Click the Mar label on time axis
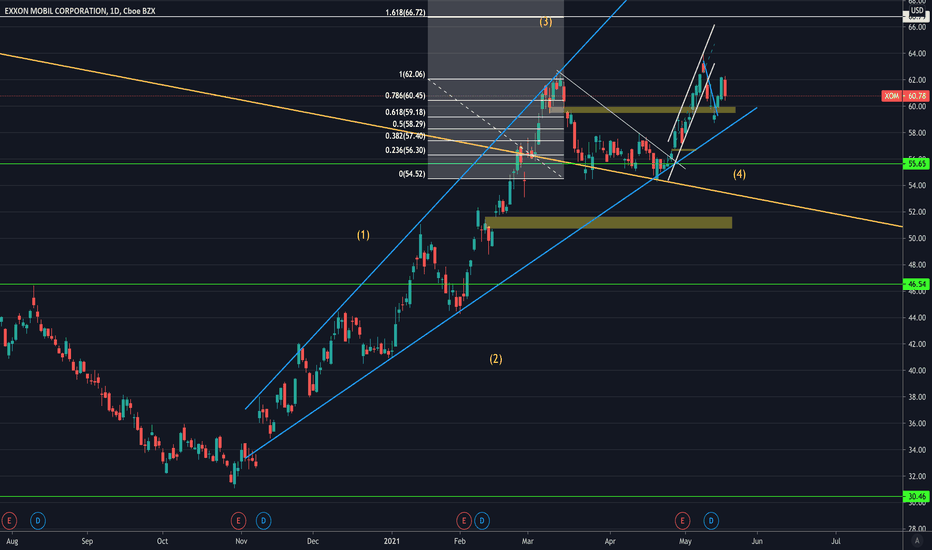This screenshot has width=932, height=550. [x=527, y=541]
